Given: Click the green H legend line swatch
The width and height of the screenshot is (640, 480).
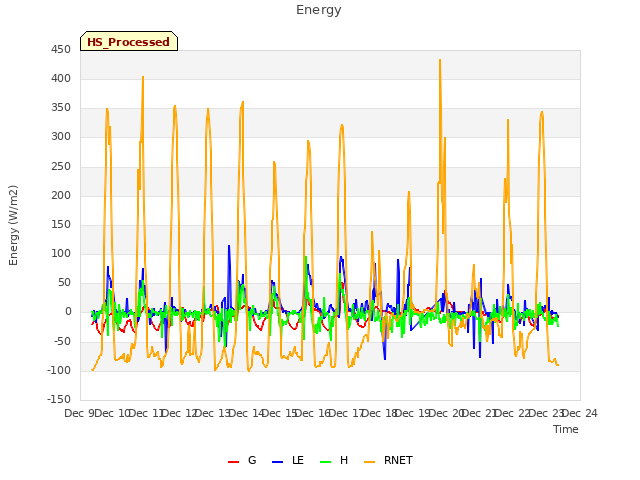Looking at the screenshot, I should [x=325, y=462].
